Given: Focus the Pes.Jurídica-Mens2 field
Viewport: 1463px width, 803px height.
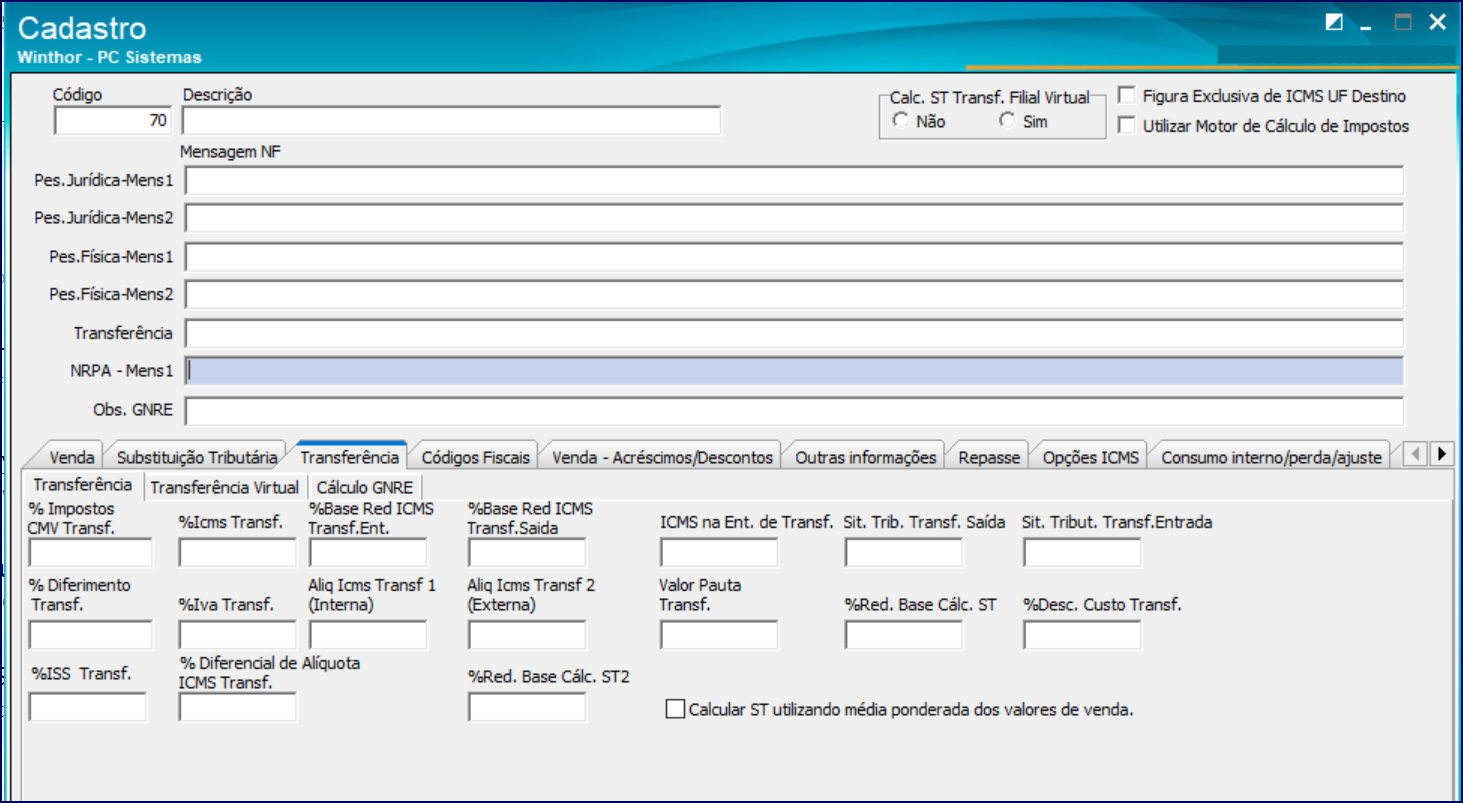Looking at the screenshot, I should click(794, 218).
